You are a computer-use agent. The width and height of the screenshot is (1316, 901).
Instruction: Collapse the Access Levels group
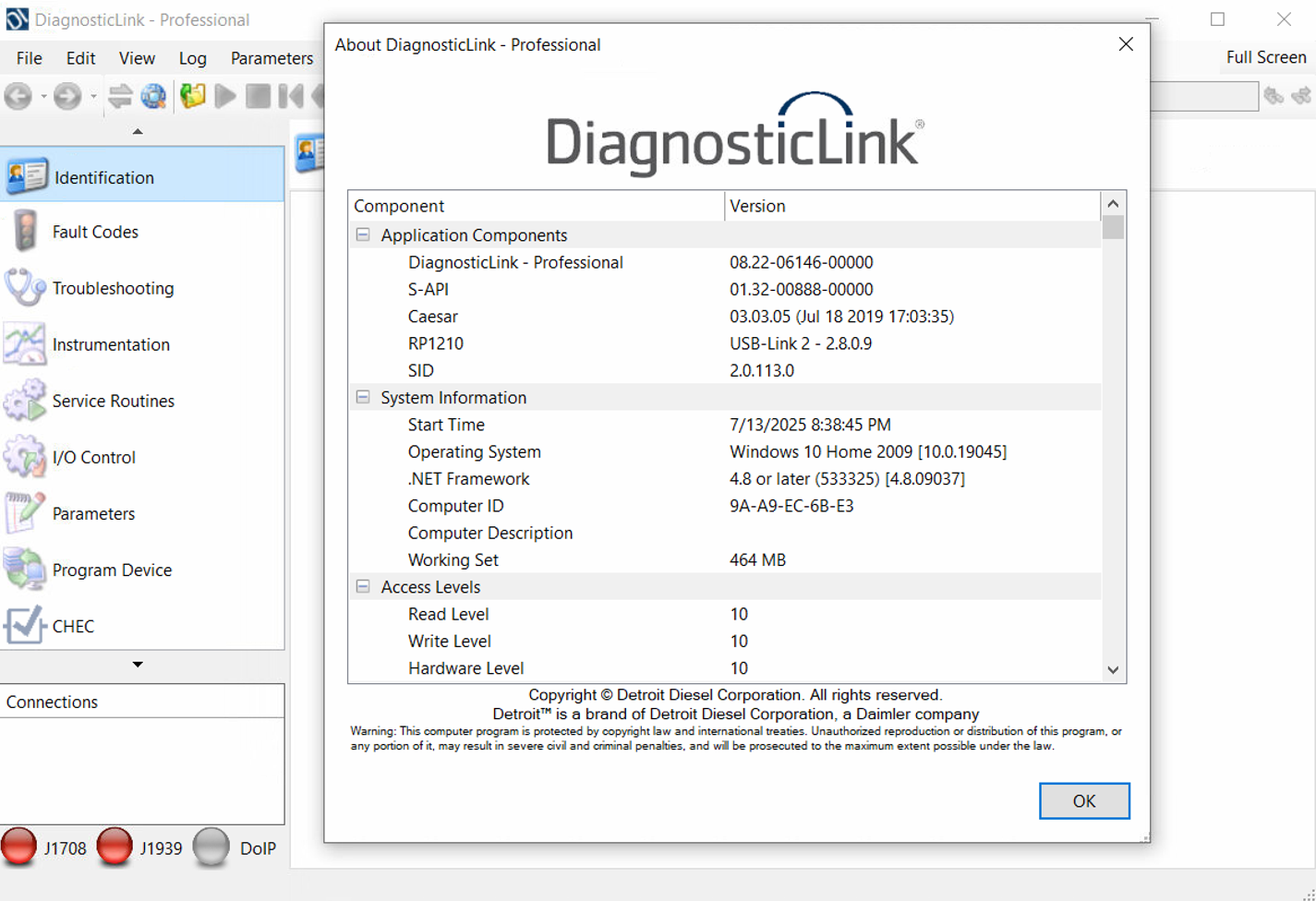coord(363,587)
